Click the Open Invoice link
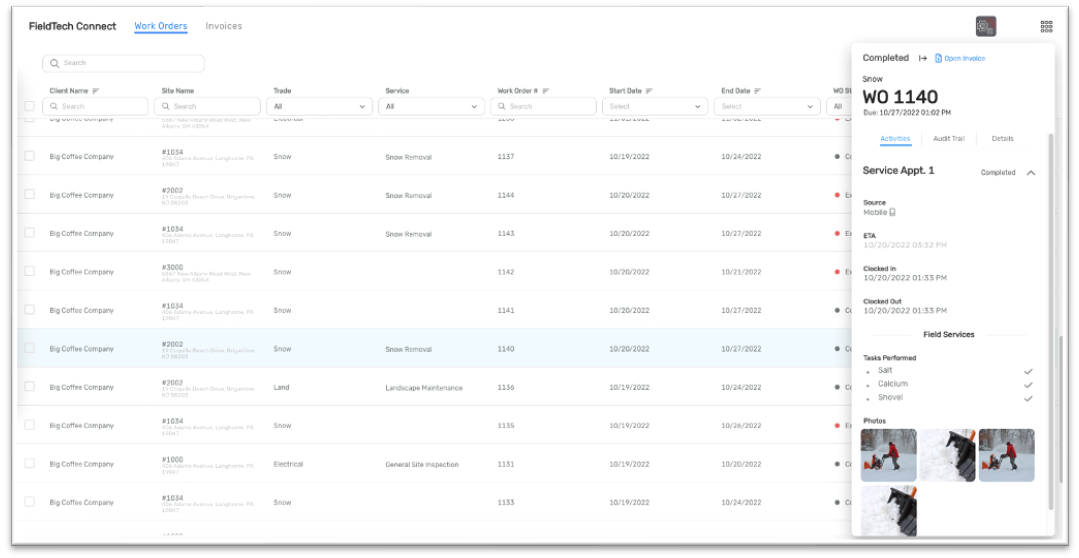The height and width of the screenshot is (558, 1079). 964,58
